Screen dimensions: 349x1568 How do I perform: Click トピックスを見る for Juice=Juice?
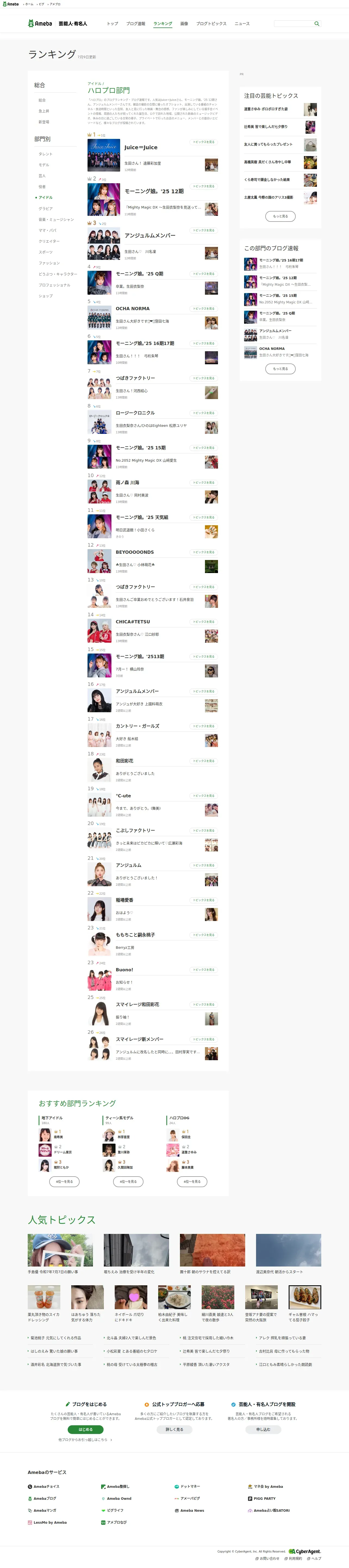[x=203, y=142]
